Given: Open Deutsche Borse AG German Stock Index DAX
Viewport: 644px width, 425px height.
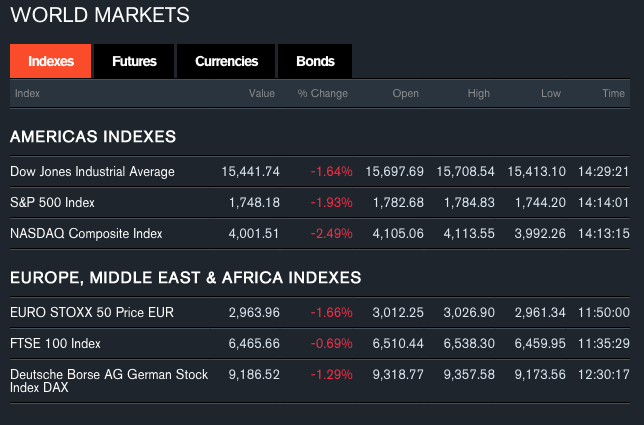Looking at the screenshot, I should coord(109,381).
